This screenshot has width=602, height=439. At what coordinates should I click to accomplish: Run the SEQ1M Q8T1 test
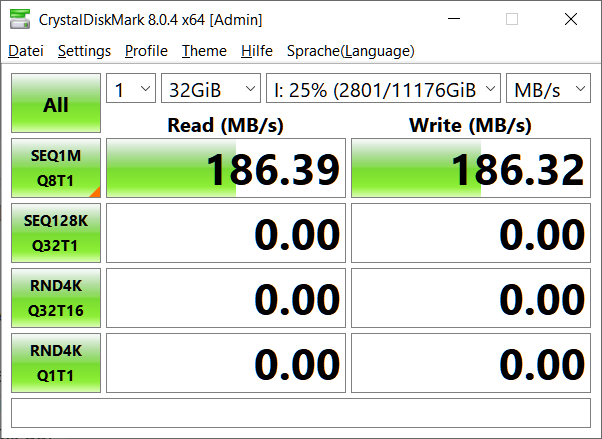pyautogui.click(x=56, y=168)
